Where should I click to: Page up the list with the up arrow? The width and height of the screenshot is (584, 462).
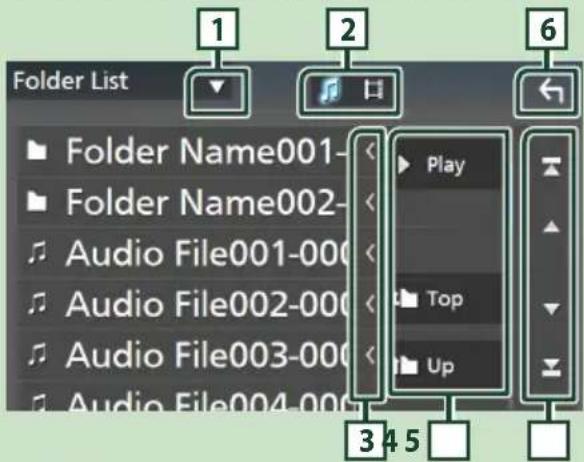551,226
